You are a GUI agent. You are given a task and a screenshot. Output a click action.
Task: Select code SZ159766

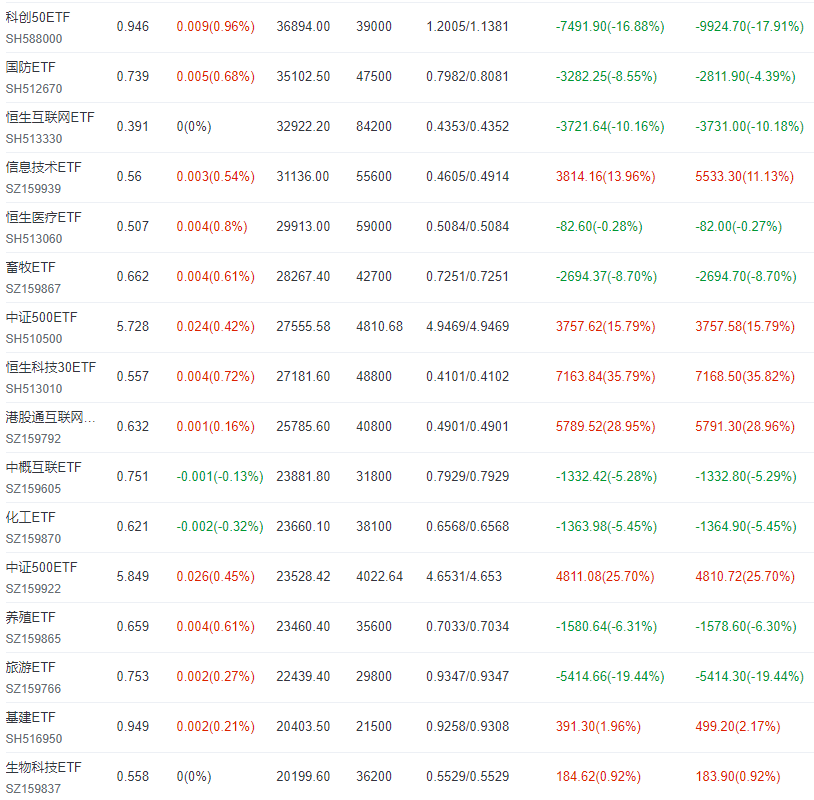(33, 689)
